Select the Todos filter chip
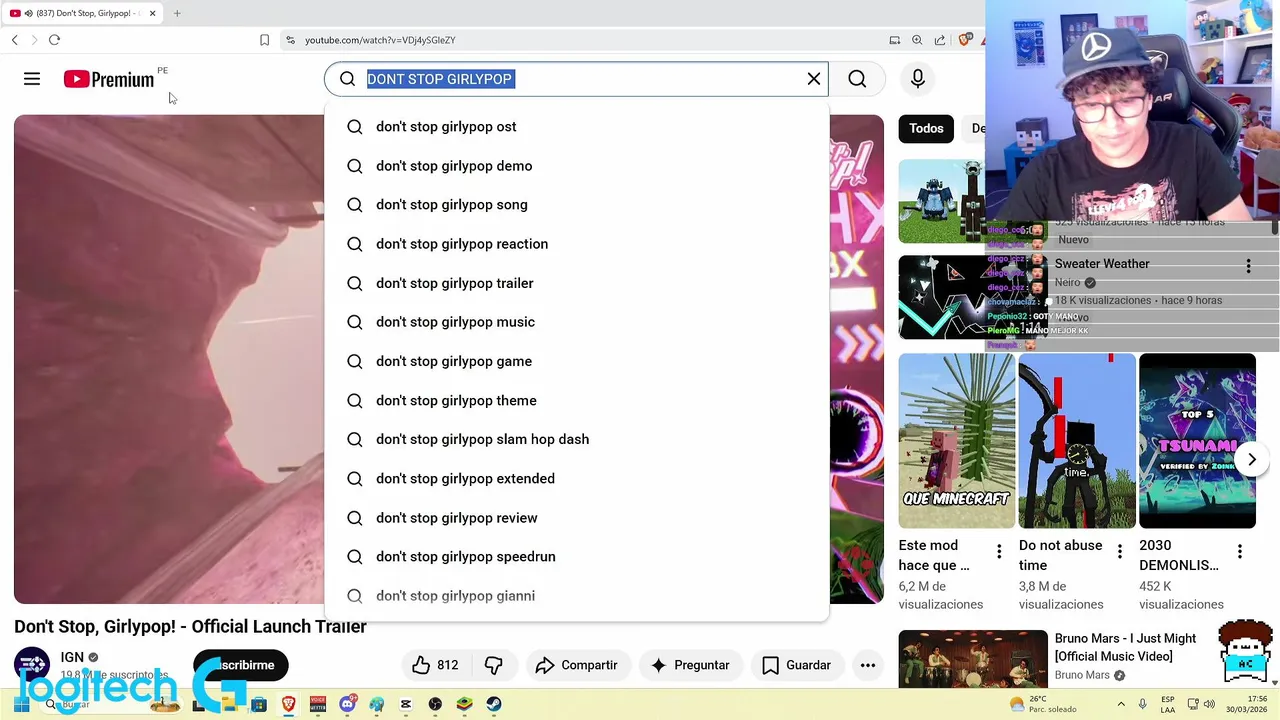Image resolution: width=1280 pixels, height=720 pixels. pos(926,128)
